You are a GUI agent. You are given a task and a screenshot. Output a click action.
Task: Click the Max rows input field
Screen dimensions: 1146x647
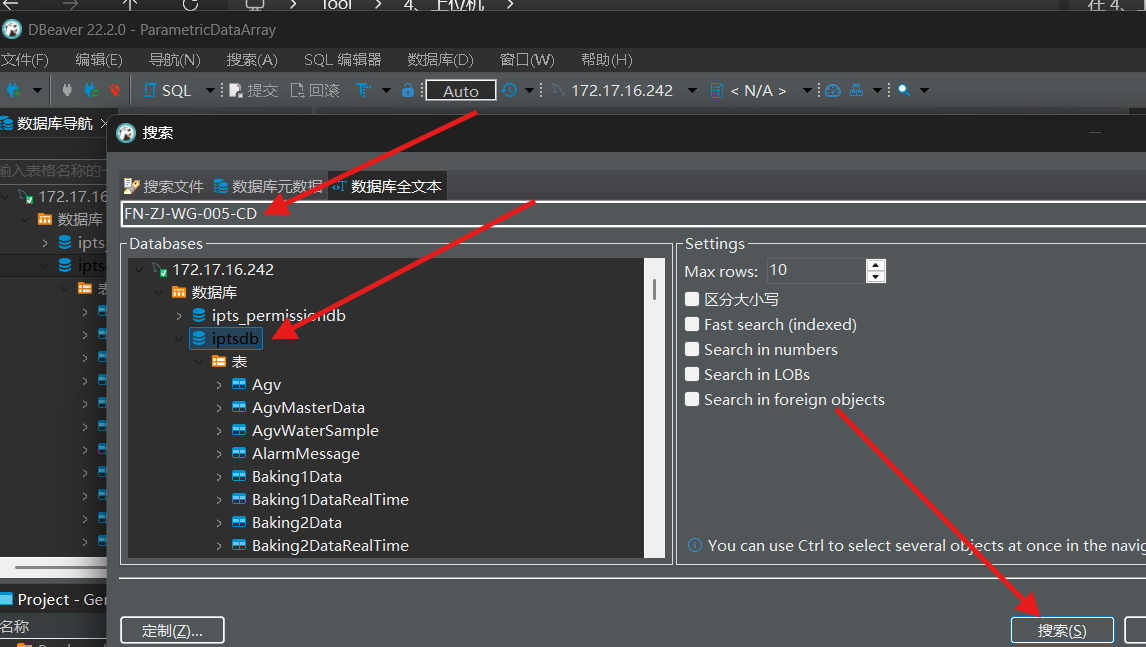click(x=815, y=270)
